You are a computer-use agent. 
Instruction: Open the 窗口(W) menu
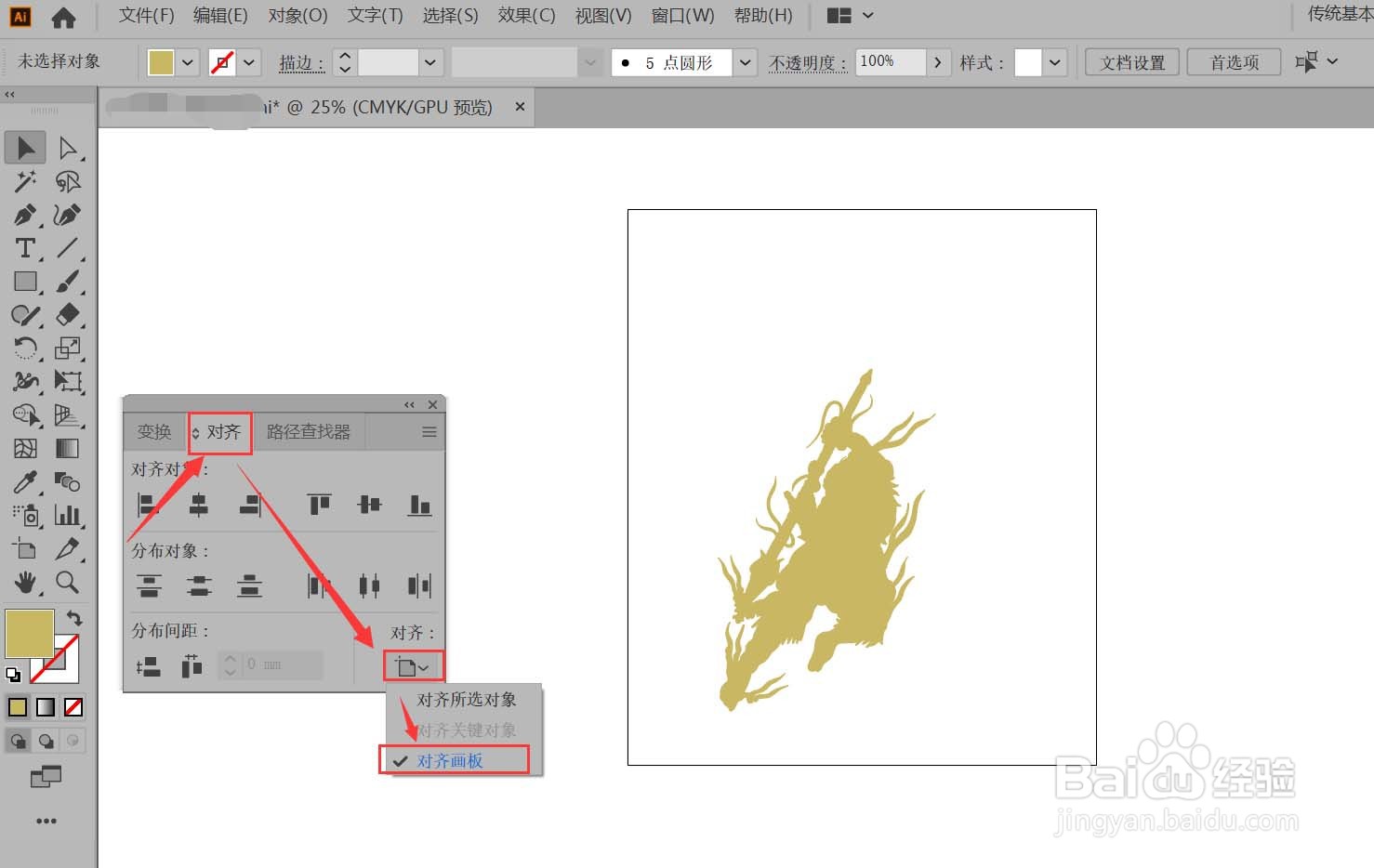(x=682, y=16)
